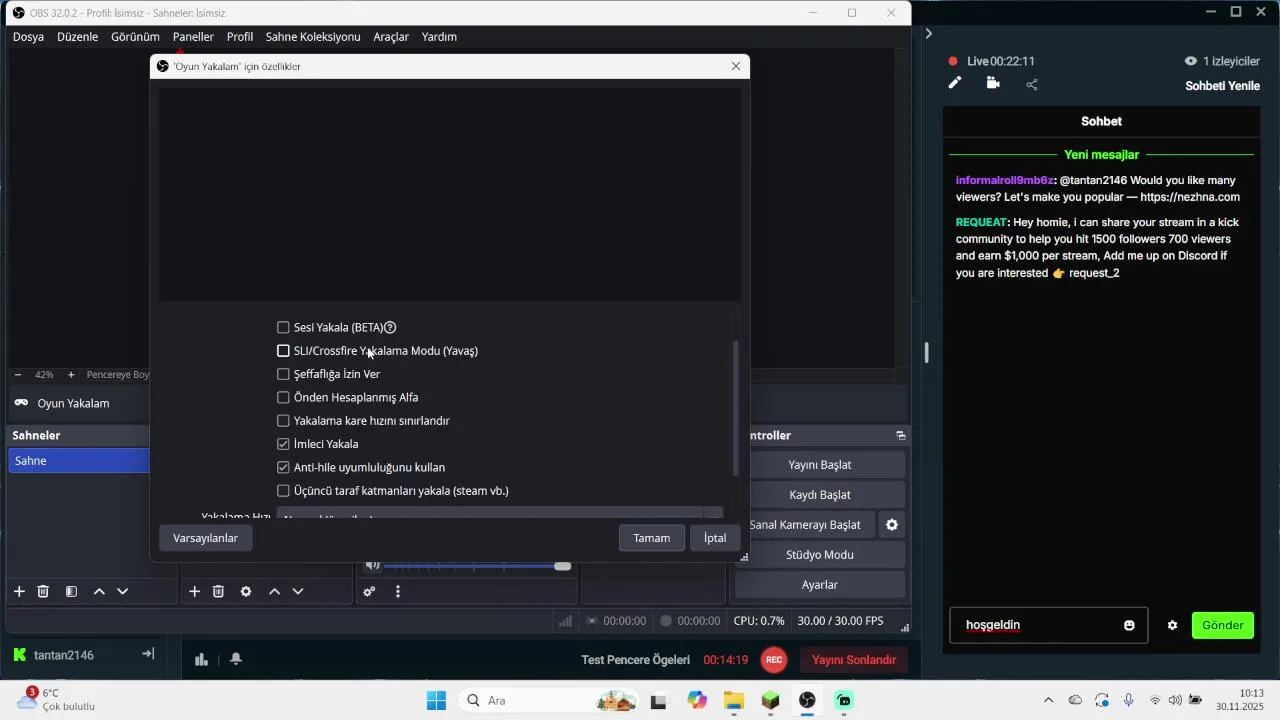Open Windows Start menu

pos(436,701)
